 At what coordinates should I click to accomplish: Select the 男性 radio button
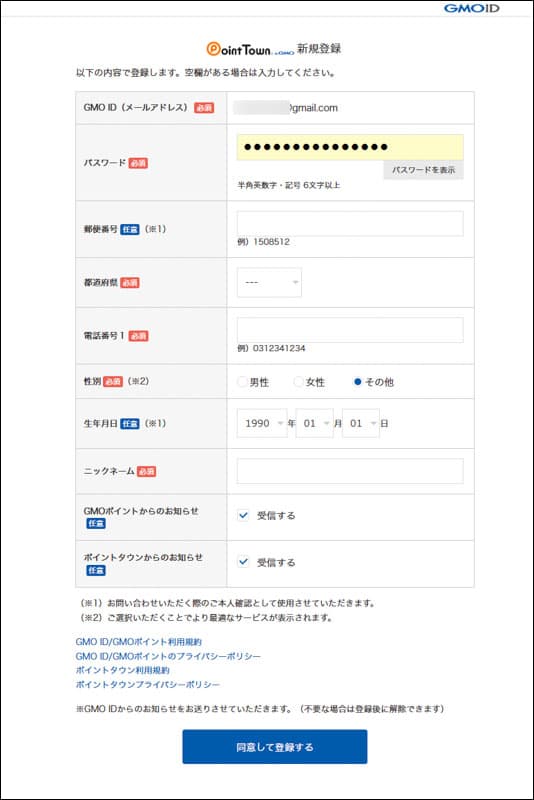point(242,382)
